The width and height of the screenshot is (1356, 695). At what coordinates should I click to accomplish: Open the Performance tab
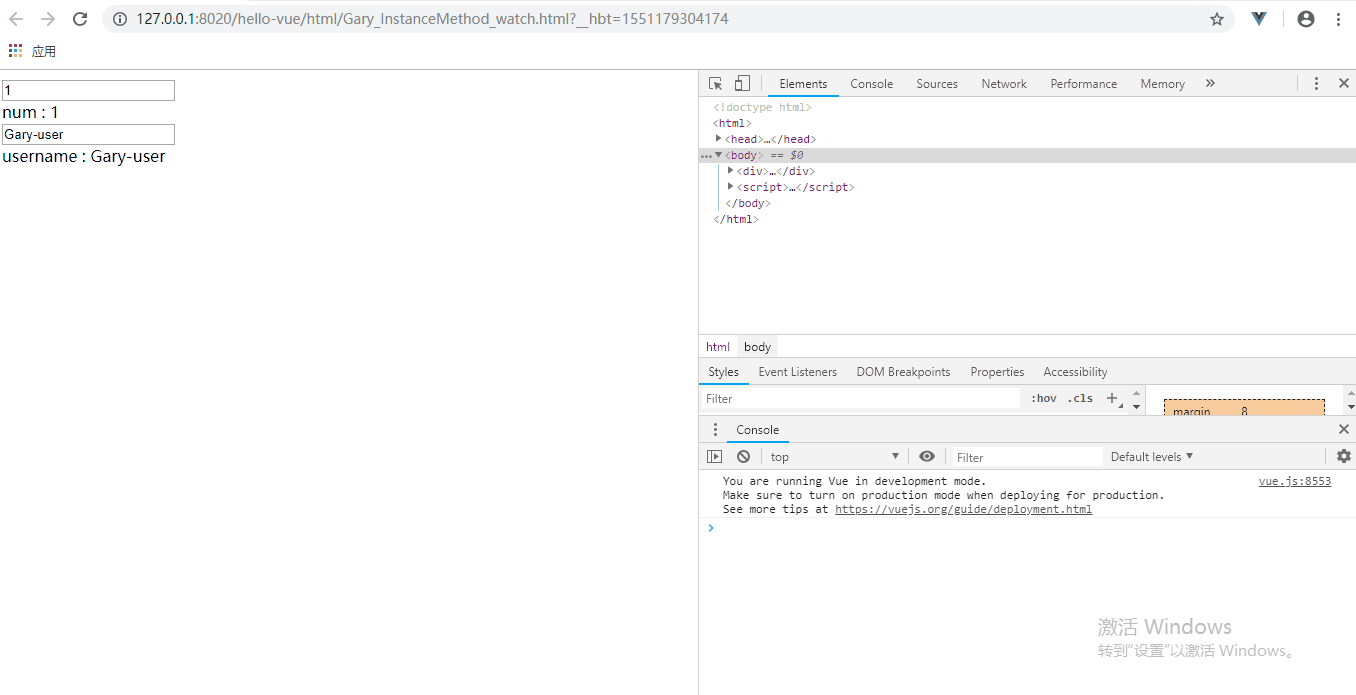[x=1083, y=84]
